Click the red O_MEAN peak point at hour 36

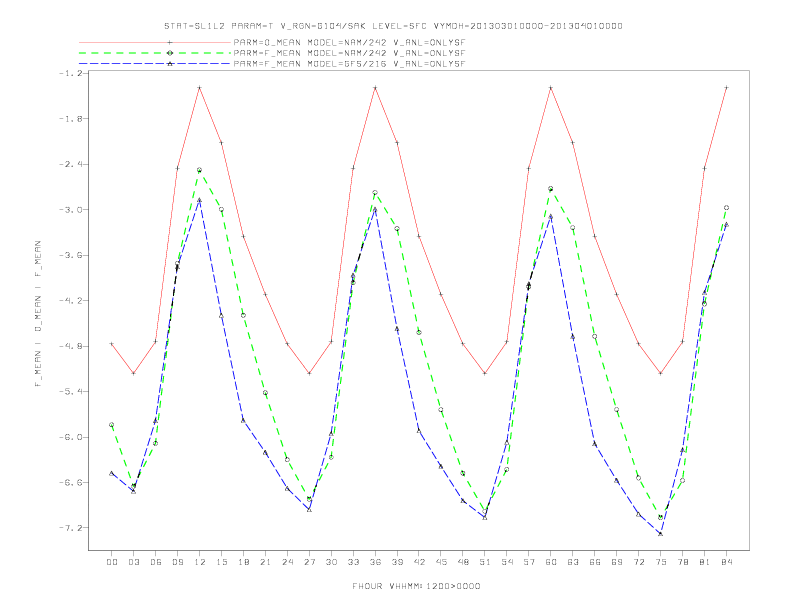375,88
